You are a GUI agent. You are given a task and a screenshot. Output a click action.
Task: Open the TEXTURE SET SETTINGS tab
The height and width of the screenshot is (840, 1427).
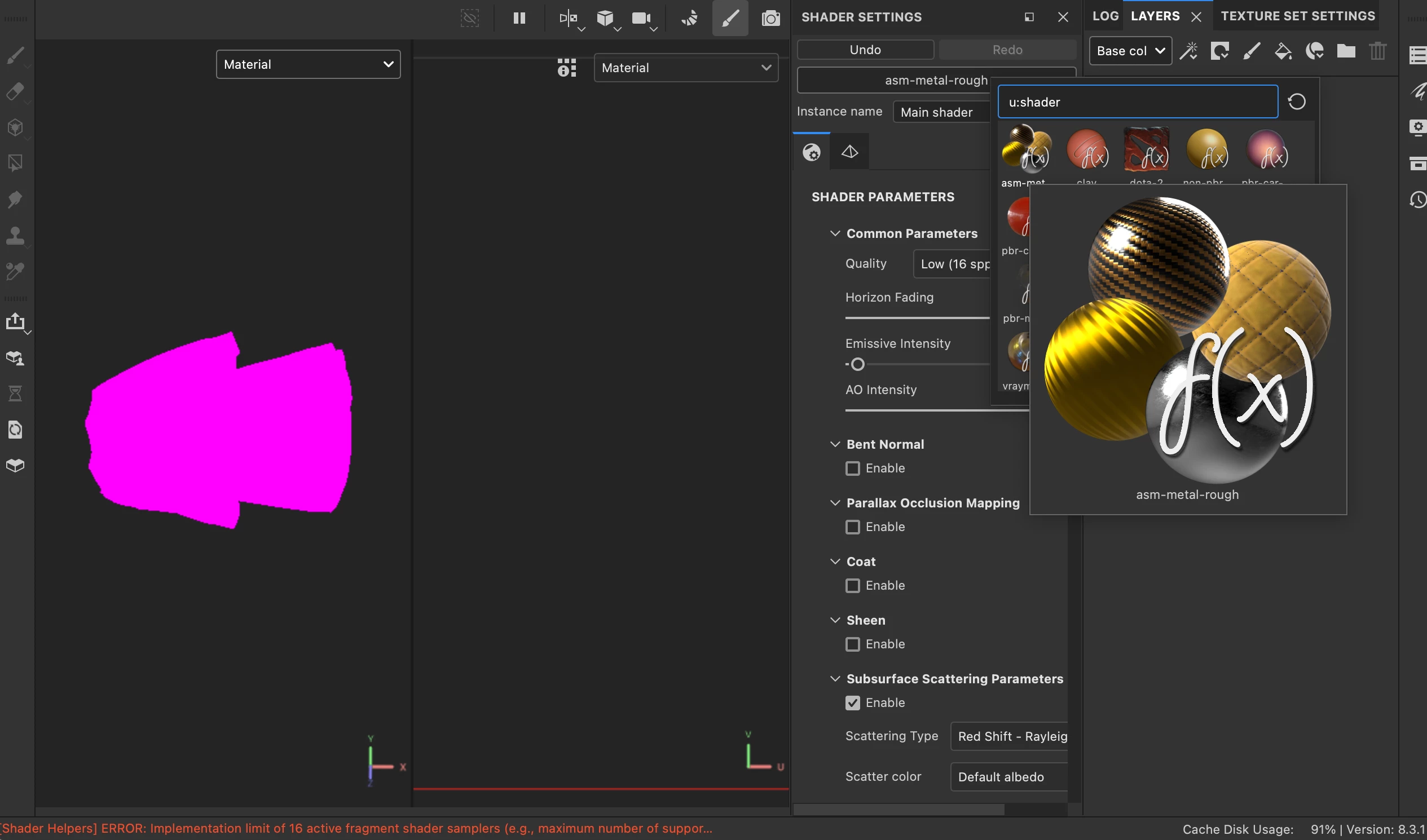click(1297, 16)
